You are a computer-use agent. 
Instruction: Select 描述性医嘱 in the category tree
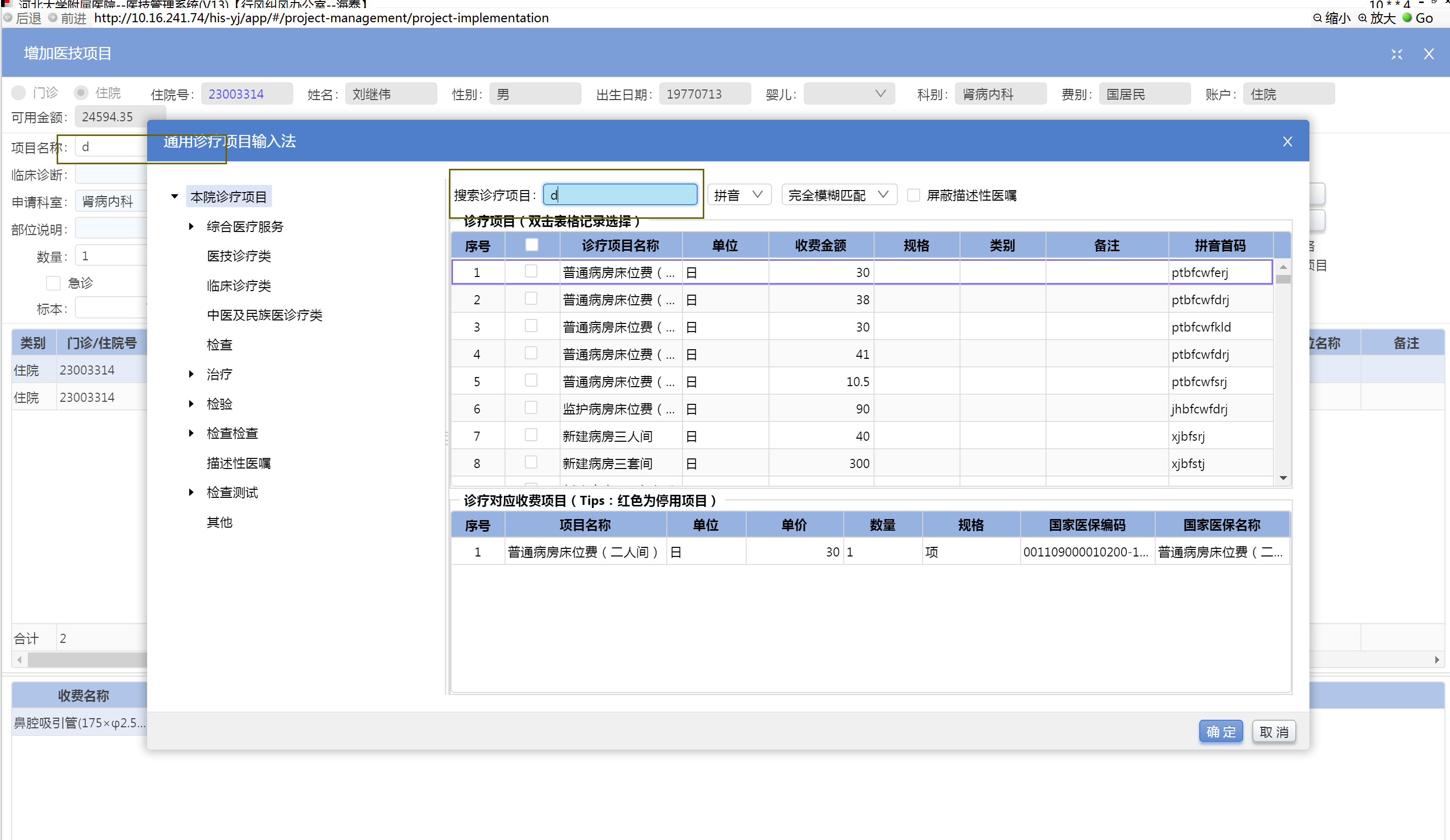238,463
